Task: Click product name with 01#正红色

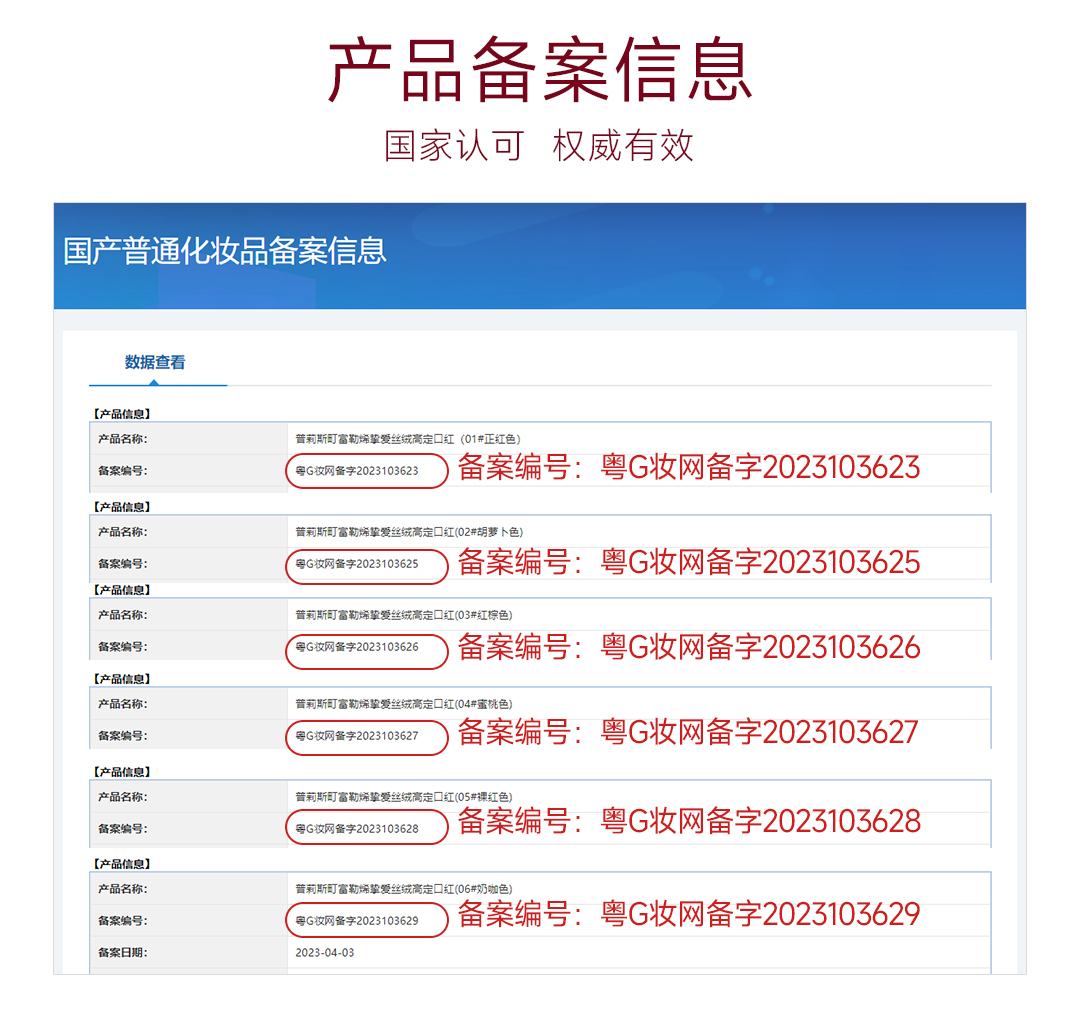Action: tap(407, 438)
